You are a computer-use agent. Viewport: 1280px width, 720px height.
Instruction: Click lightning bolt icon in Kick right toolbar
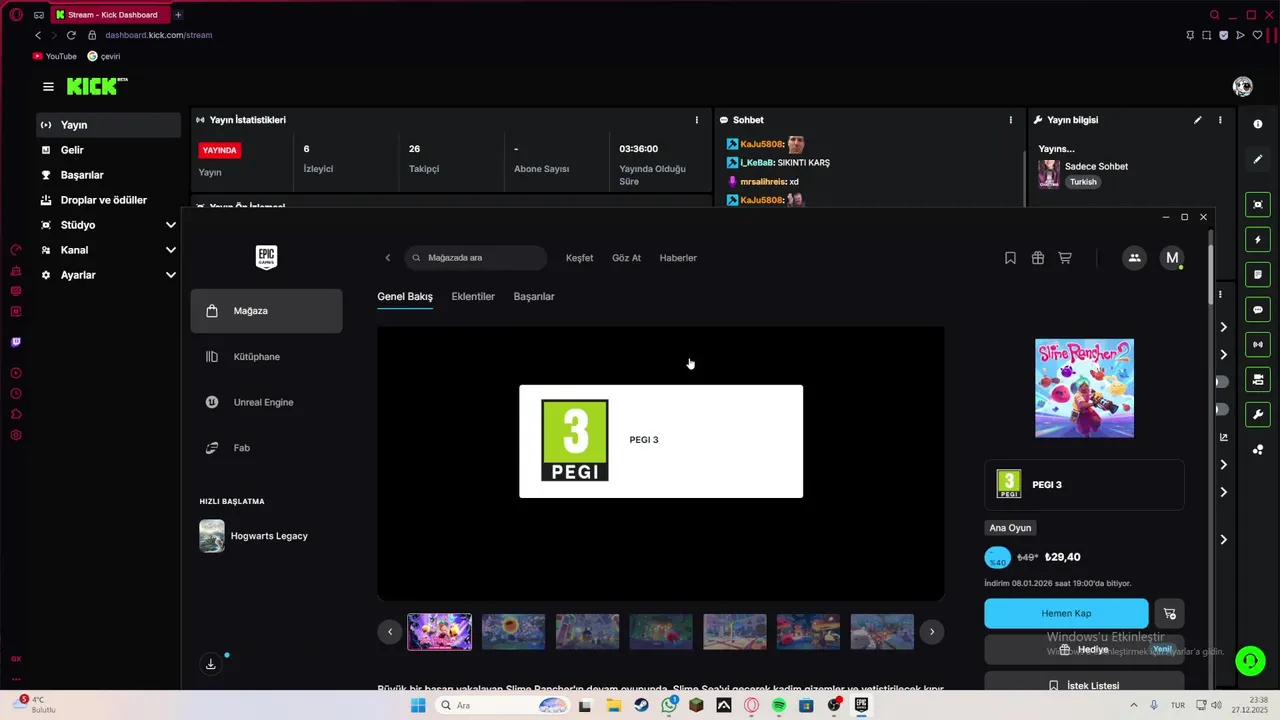pyautogui.click(x=1258, y=240)
